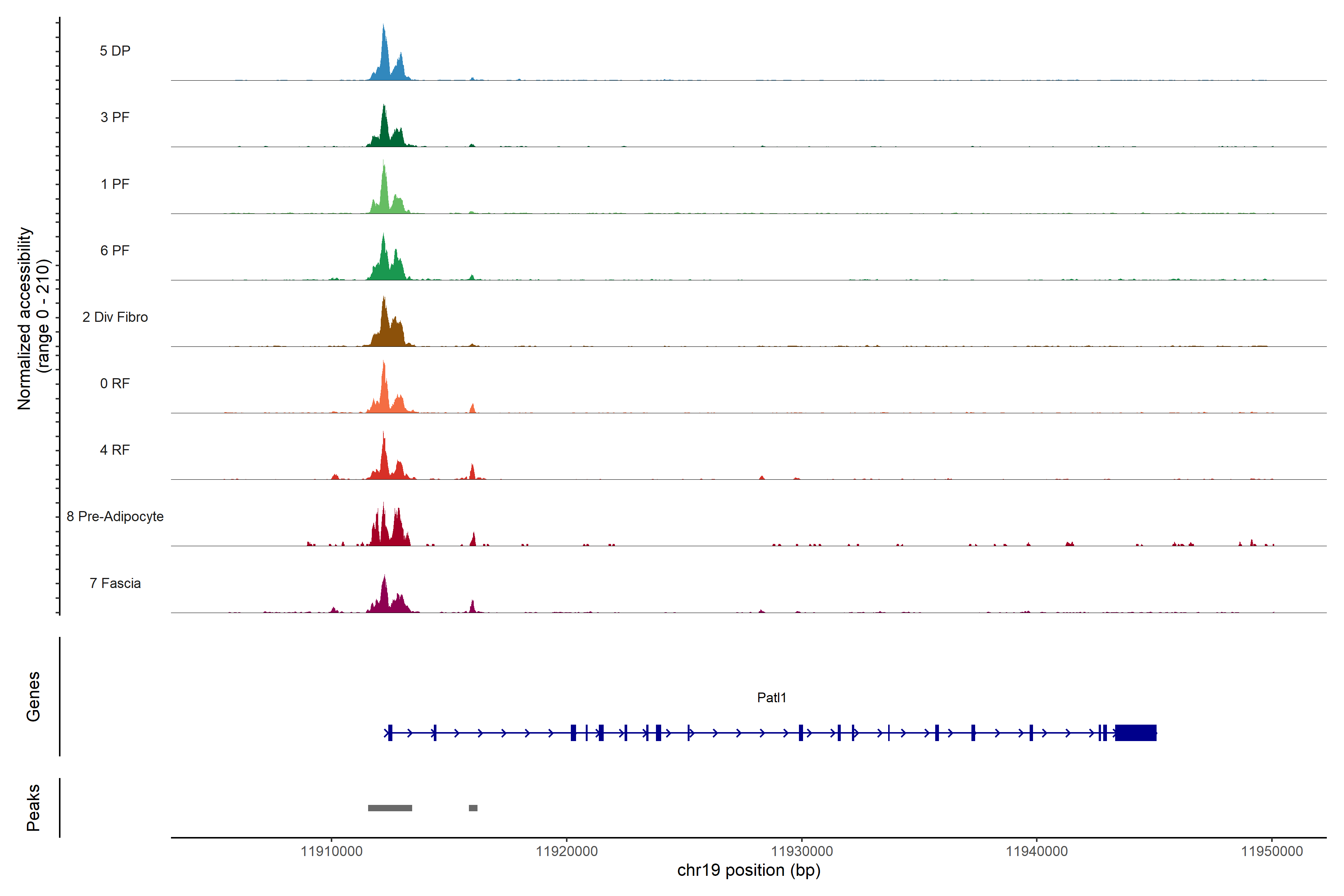Select the 8 Pre-Adipocyte track label
1344x896 pixels.
coord(115,517)
